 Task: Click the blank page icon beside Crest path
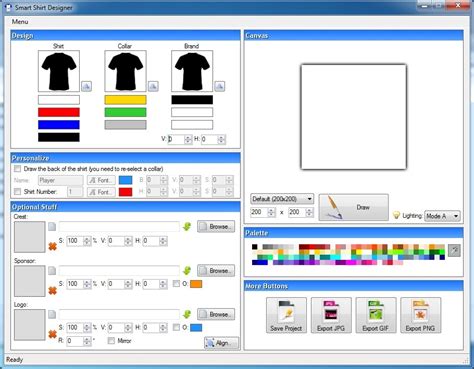[52, 226]
